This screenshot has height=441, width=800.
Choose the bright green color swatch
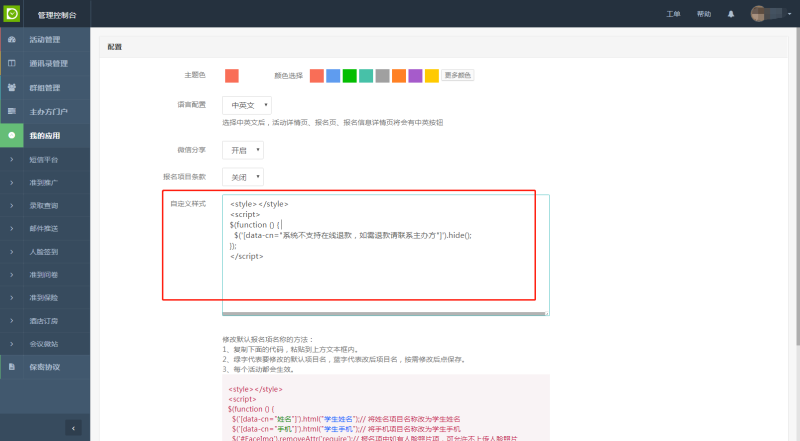click(349, 76)
